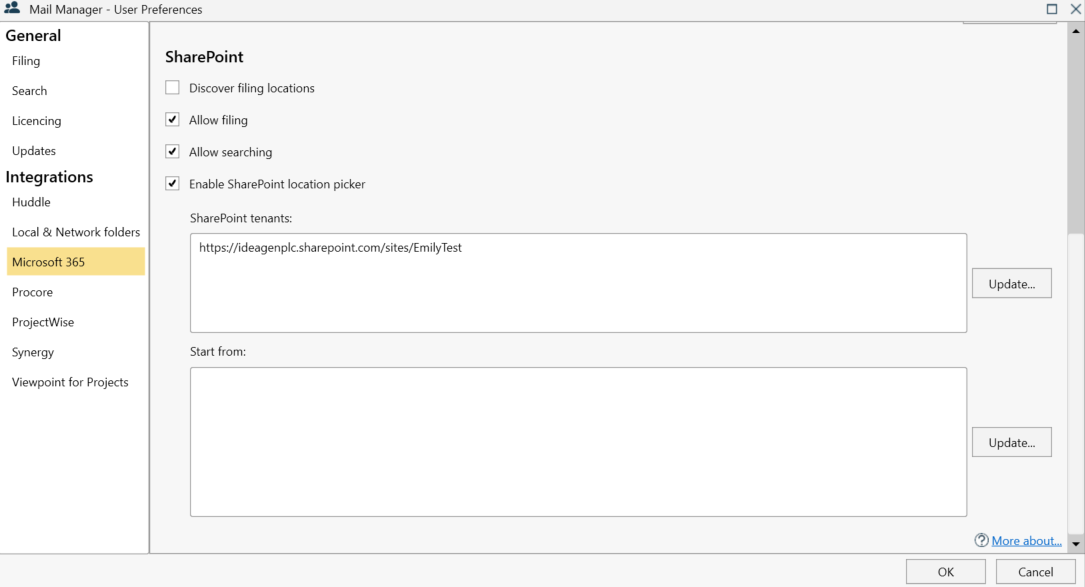Viewport: 1085px width, 587px height.
Task: Open the More about link
Action: pos(1026,541)
